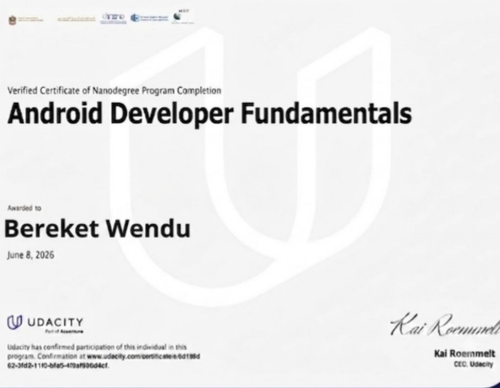
Task: Select the recipient name 'Bereket Wendu'
Action: point(97,229)
